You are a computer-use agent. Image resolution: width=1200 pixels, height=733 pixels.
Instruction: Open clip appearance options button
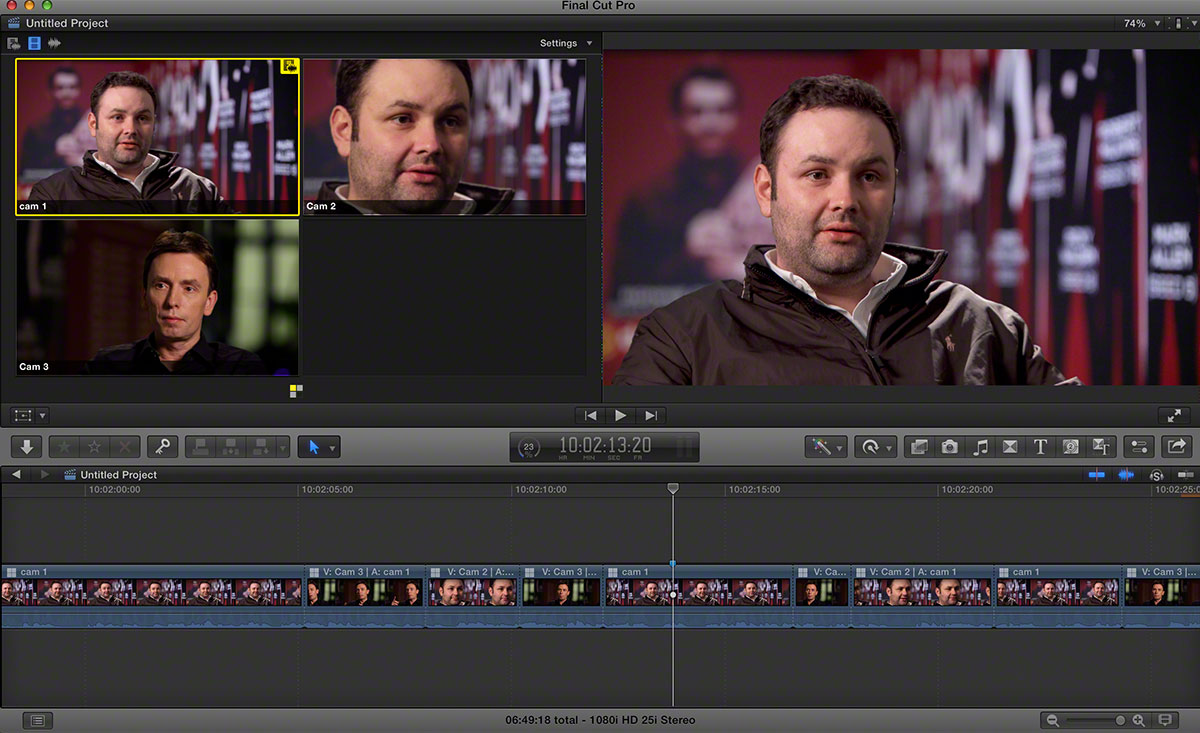click(x=1165, y=720)
